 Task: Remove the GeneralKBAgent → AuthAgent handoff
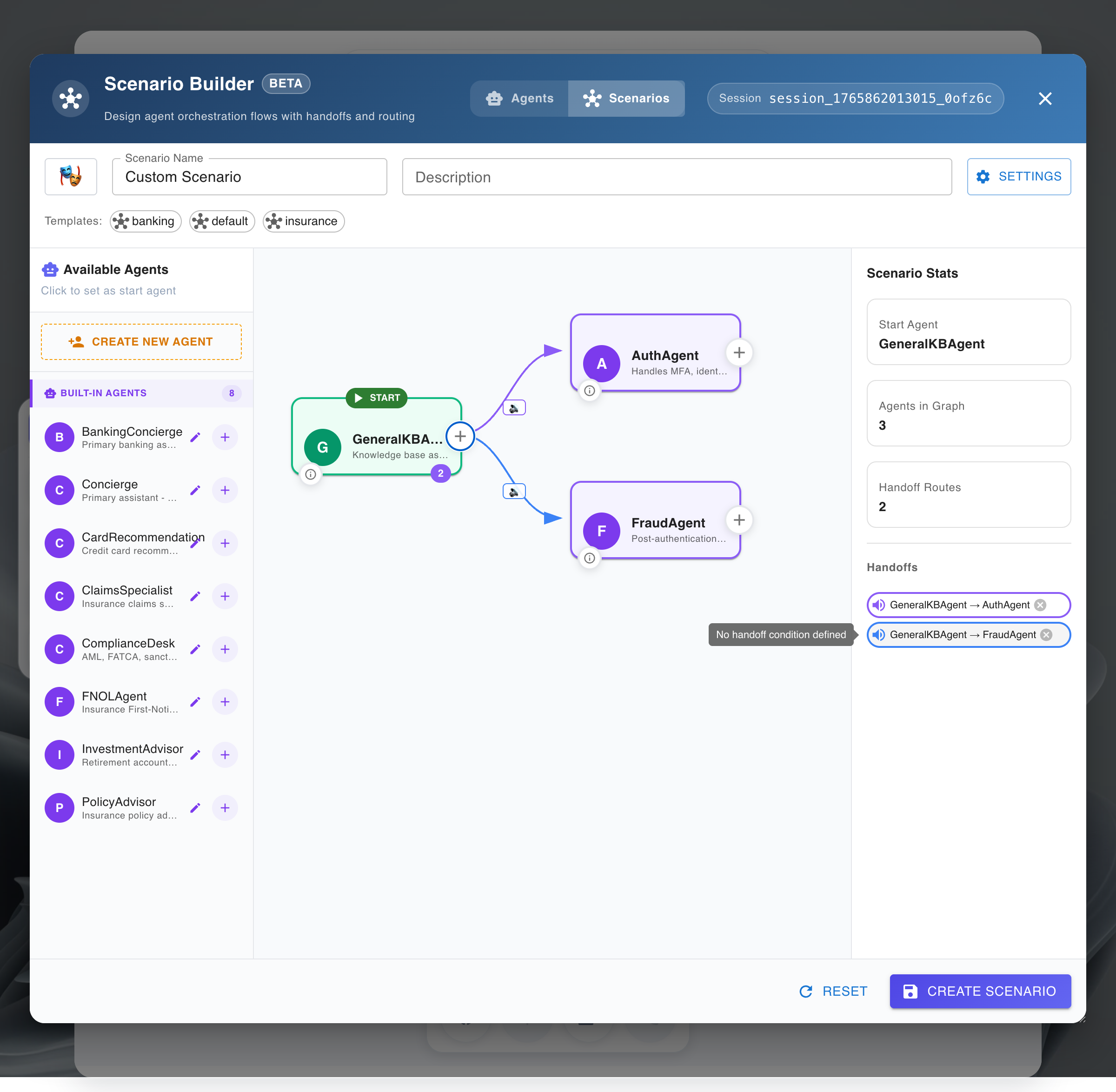(x=1041, y=605)
